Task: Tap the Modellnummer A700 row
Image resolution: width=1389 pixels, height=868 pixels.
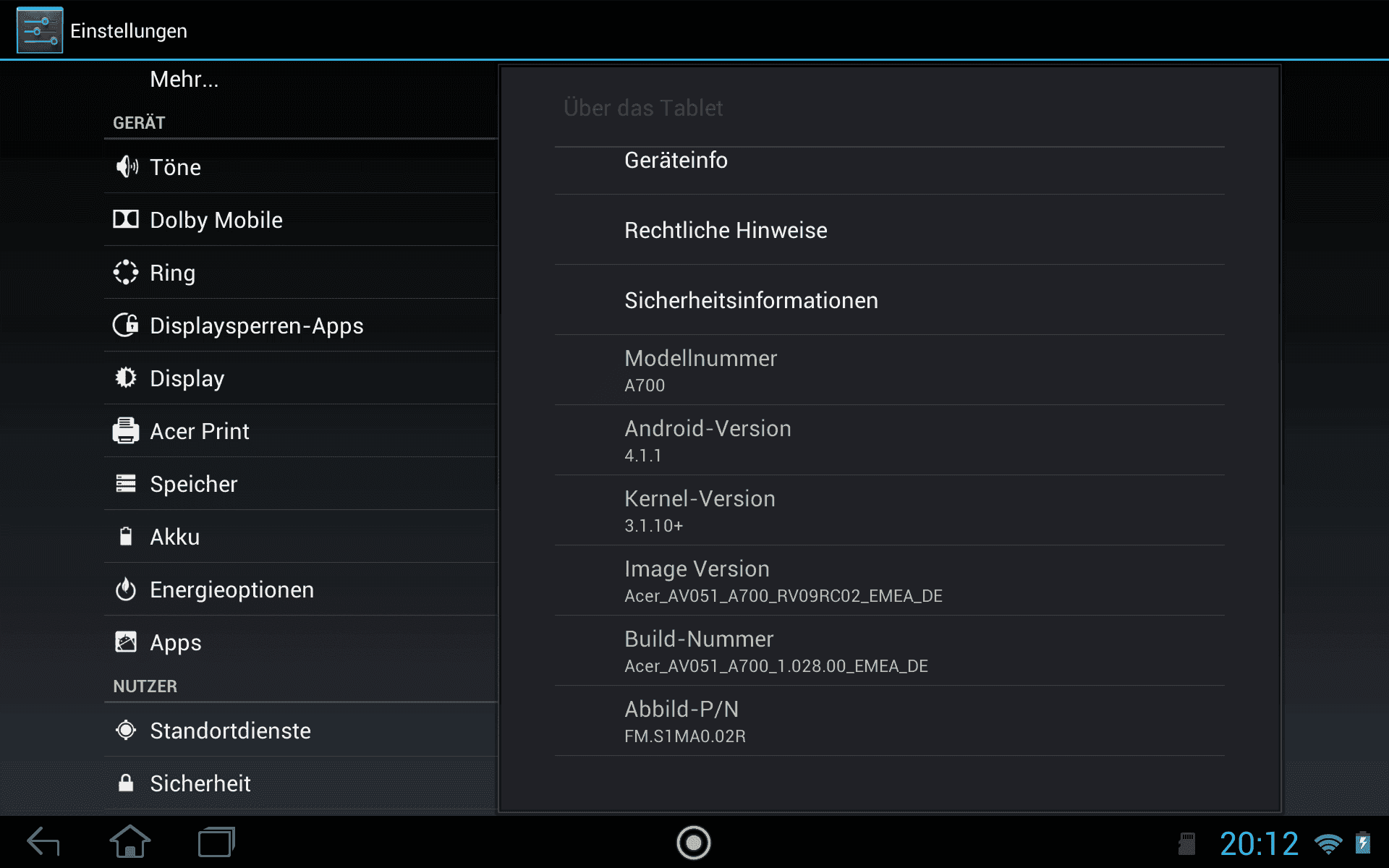Action: (890, 370)
